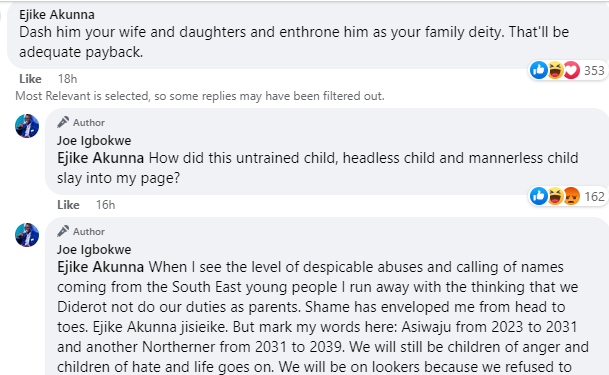Open Joe Igbokwe profile name in second reply

coord(94,250)
